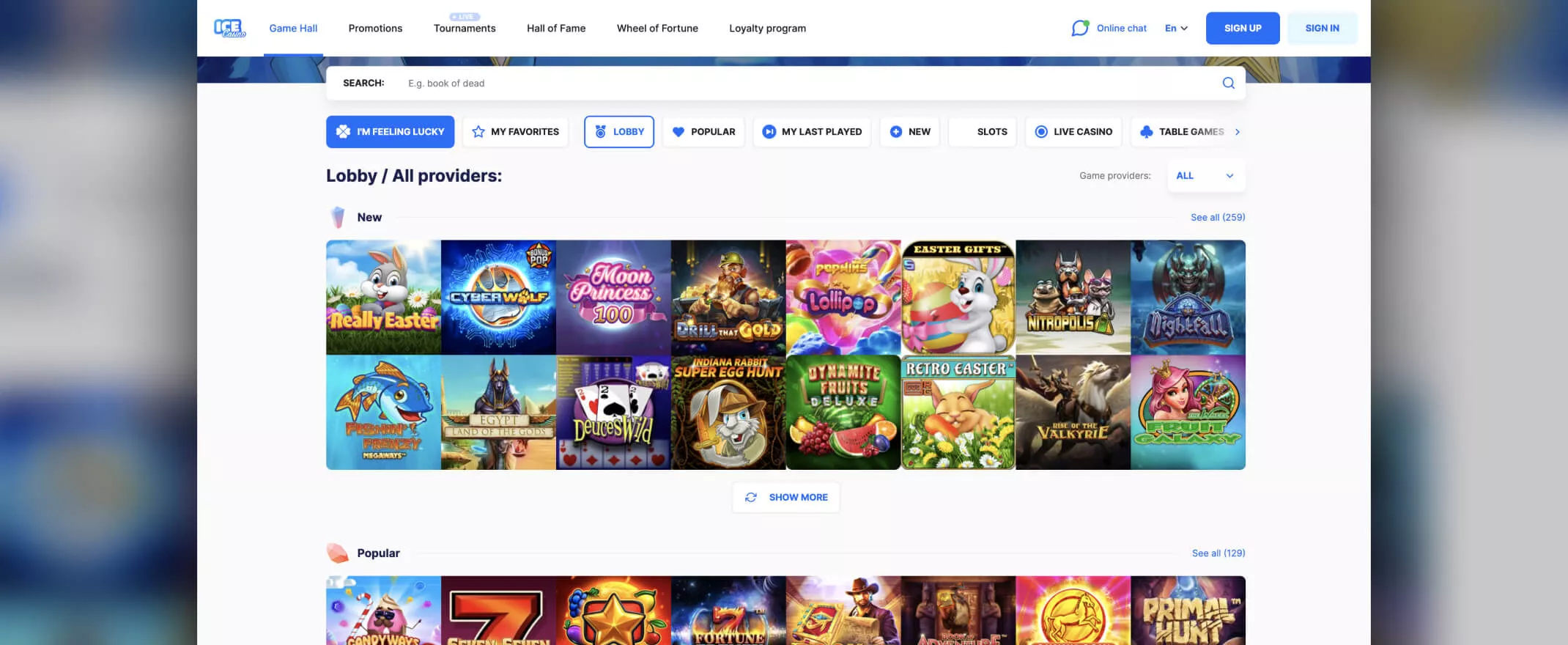Open Dynamite Fruits Deluxe game
The image size is (1568, 645).
point(843,413)
